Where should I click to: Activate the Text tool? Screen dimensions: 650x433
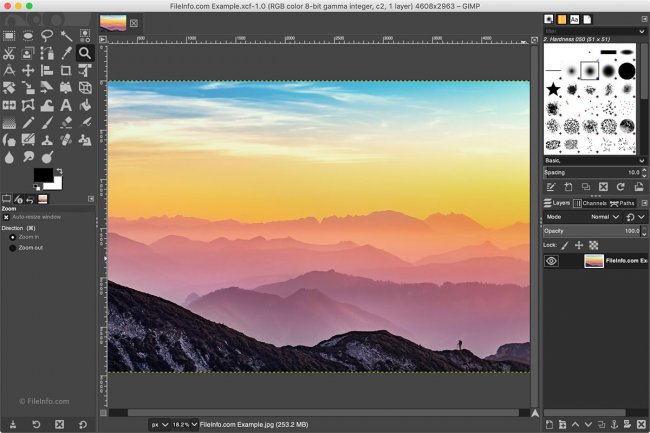66,105
